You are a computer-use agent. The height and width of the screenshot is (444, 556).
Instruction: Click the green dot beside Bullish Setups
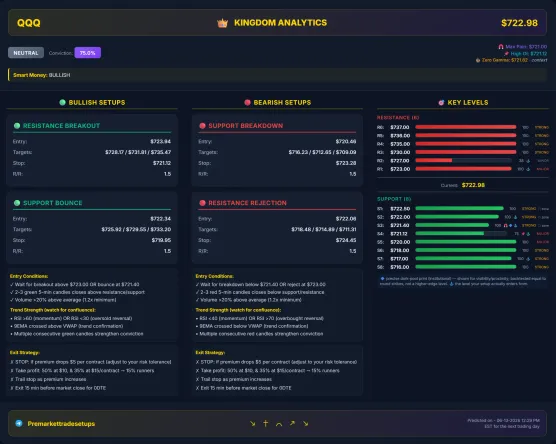coord(62,102)
